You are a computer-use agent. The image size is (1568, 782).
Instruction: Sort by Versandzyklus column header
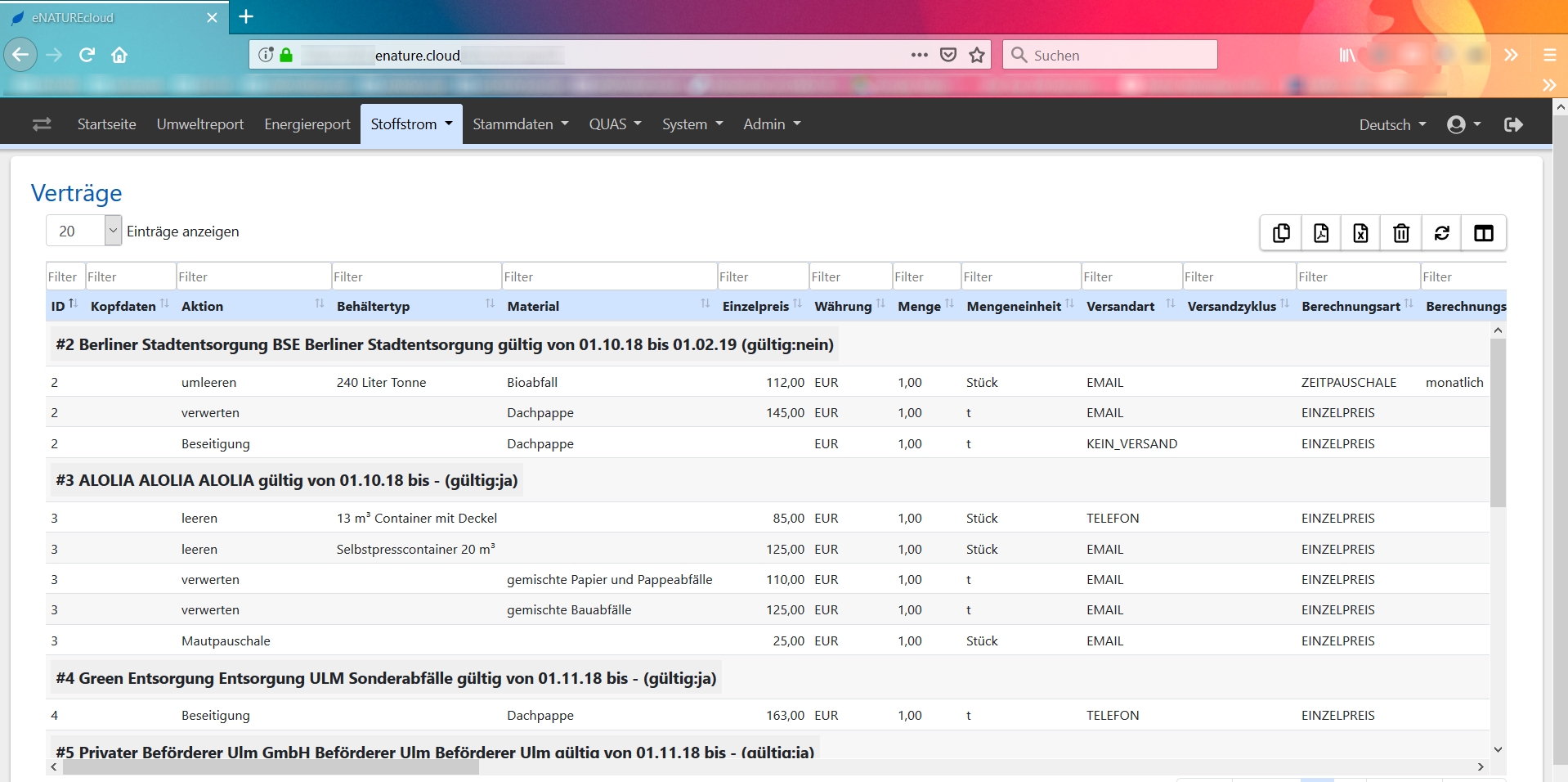[1238, 306]
